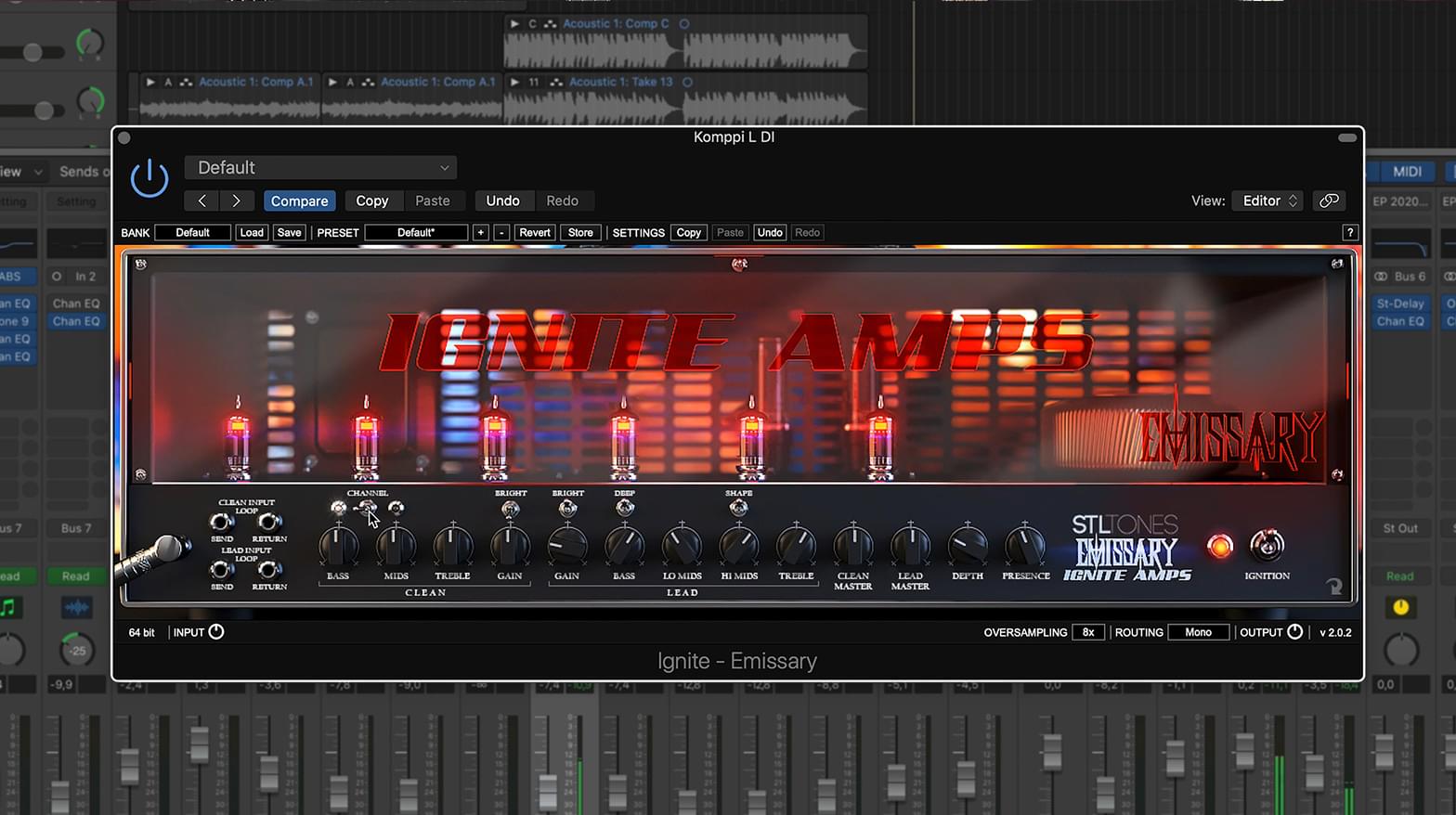
Task: Click the preset Default* name field
Action: pyautogui.click(x=416, y=232)
